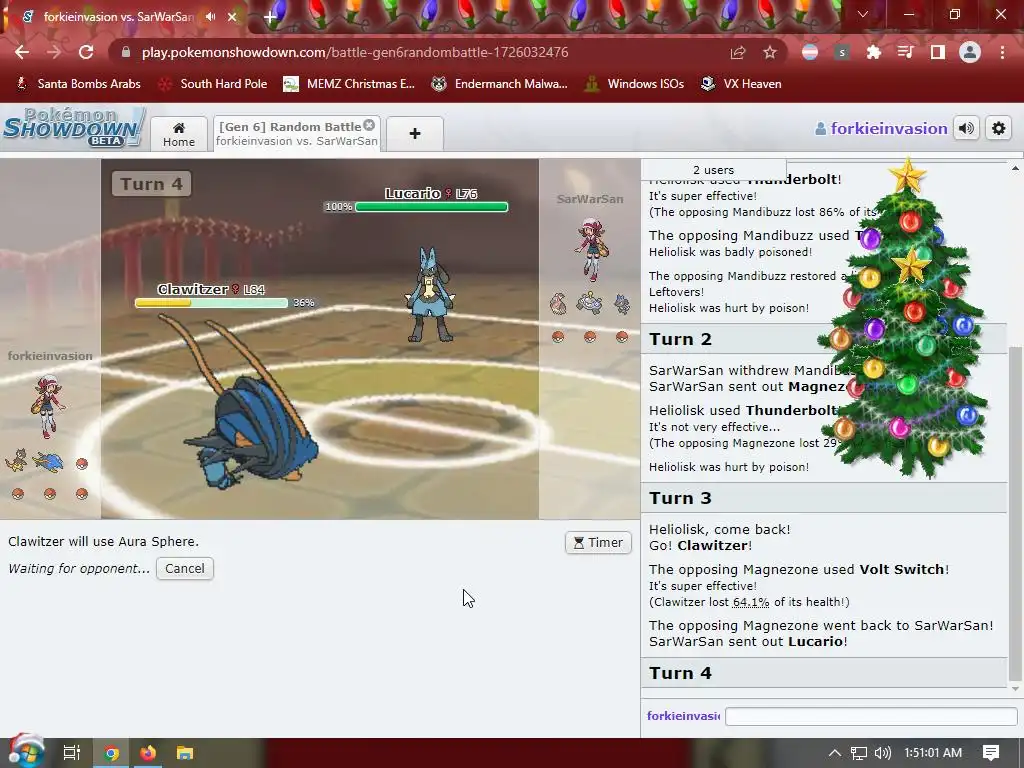The height and width of the screenshot is (768, 1024).
Task: Click the forkieinvasion trainer avatar
Action: pyautogui.click(x=48, y=406)
